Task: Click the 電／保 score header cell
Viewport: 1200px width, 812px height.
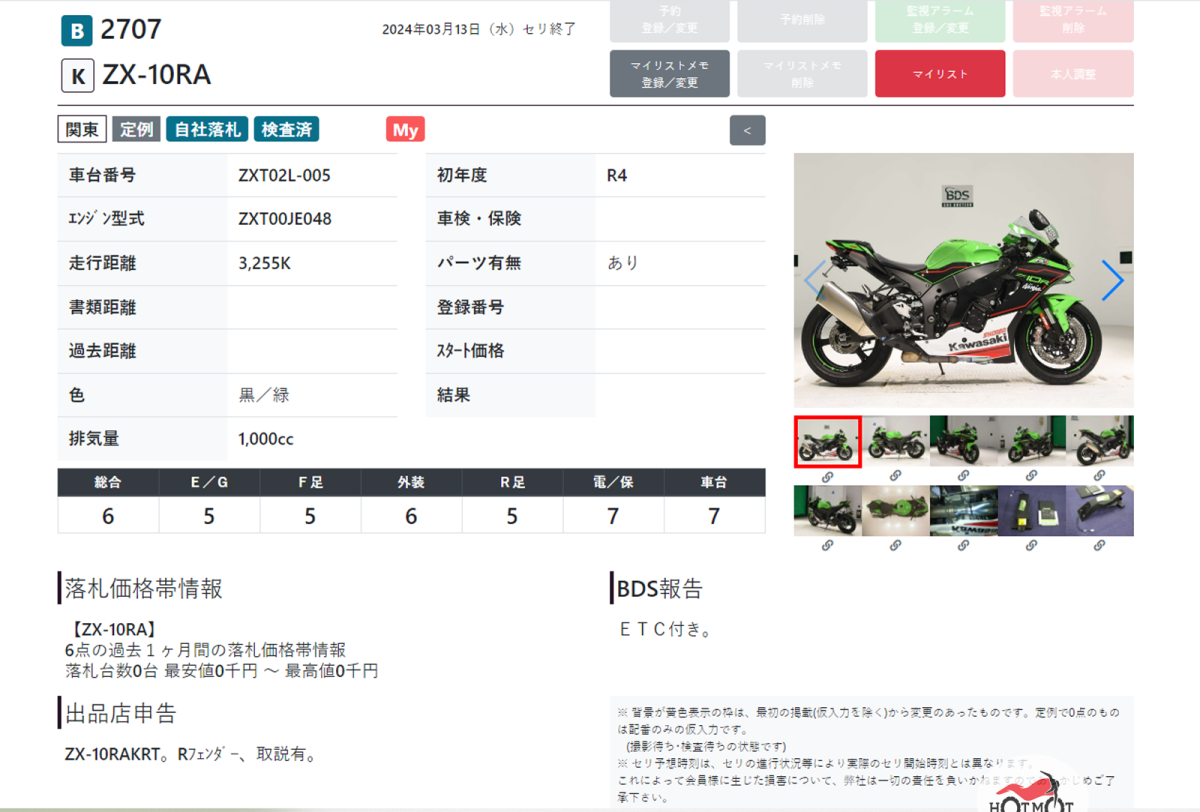Action: click(613, 483)
